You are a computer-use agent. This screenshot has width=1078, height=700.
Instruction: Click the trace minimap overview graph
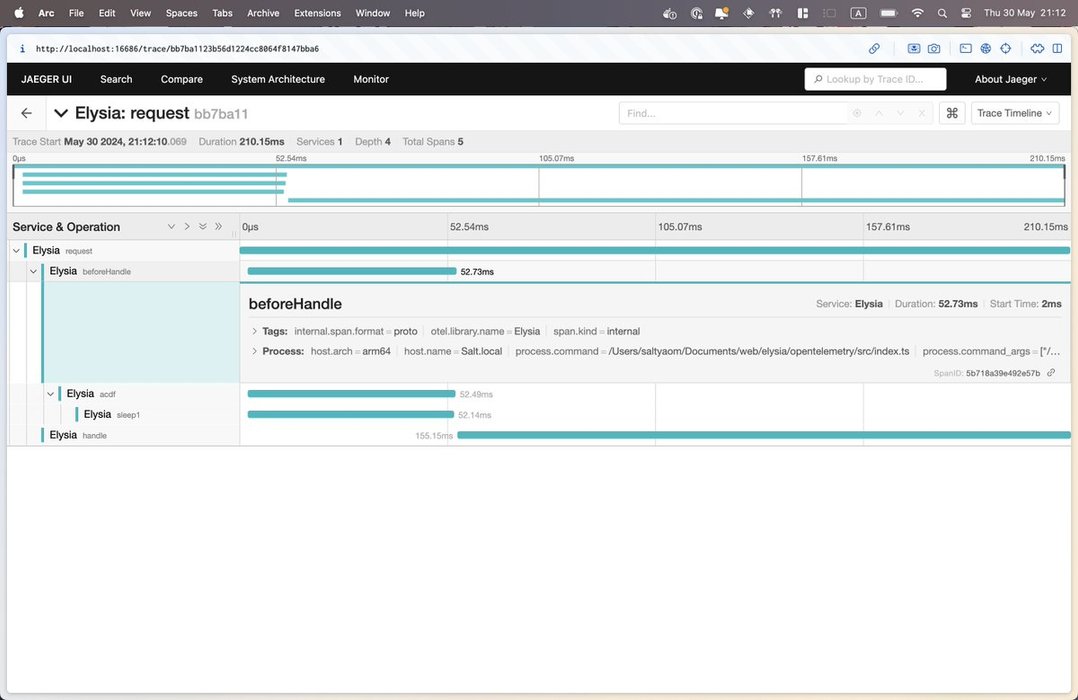tap(539, 185)
